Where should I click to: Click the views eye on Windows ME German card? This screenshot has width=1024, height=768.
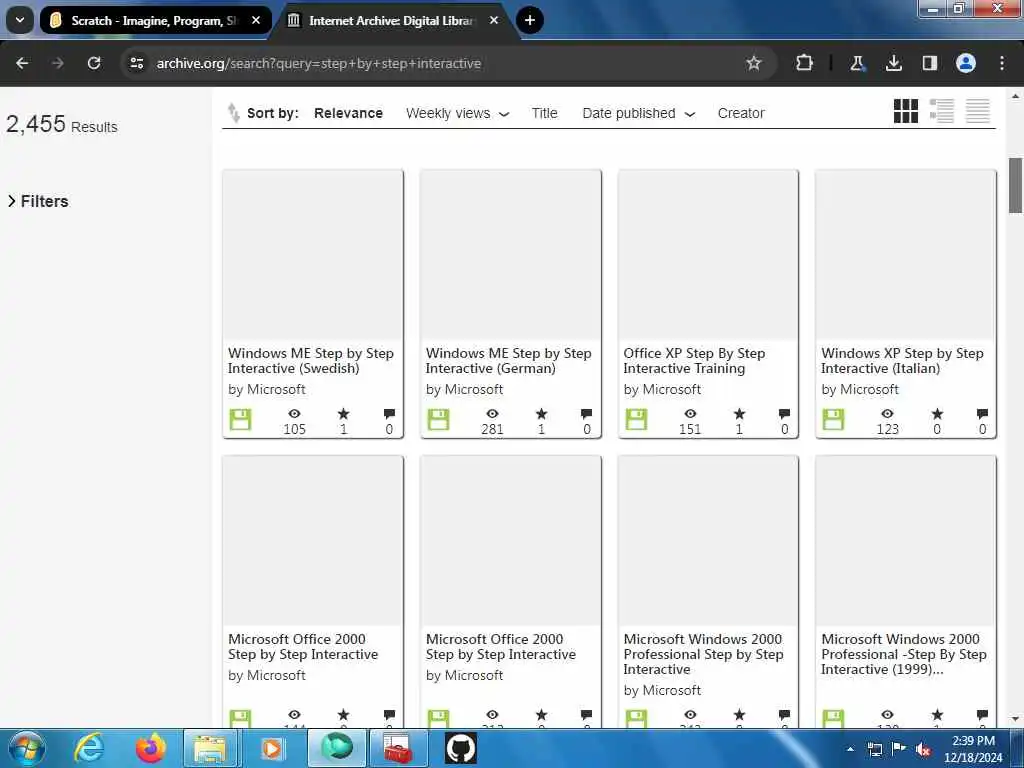[492, 413]
